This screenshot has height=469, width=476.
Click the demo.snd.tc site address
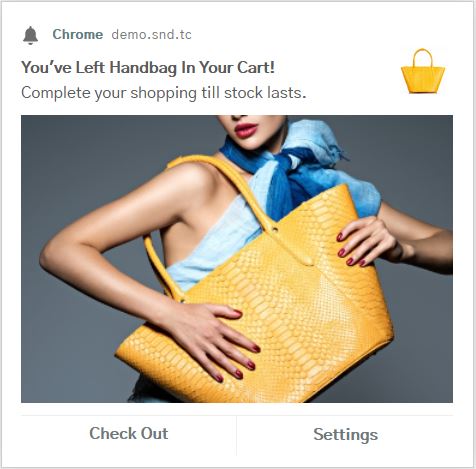coord(152,35)
